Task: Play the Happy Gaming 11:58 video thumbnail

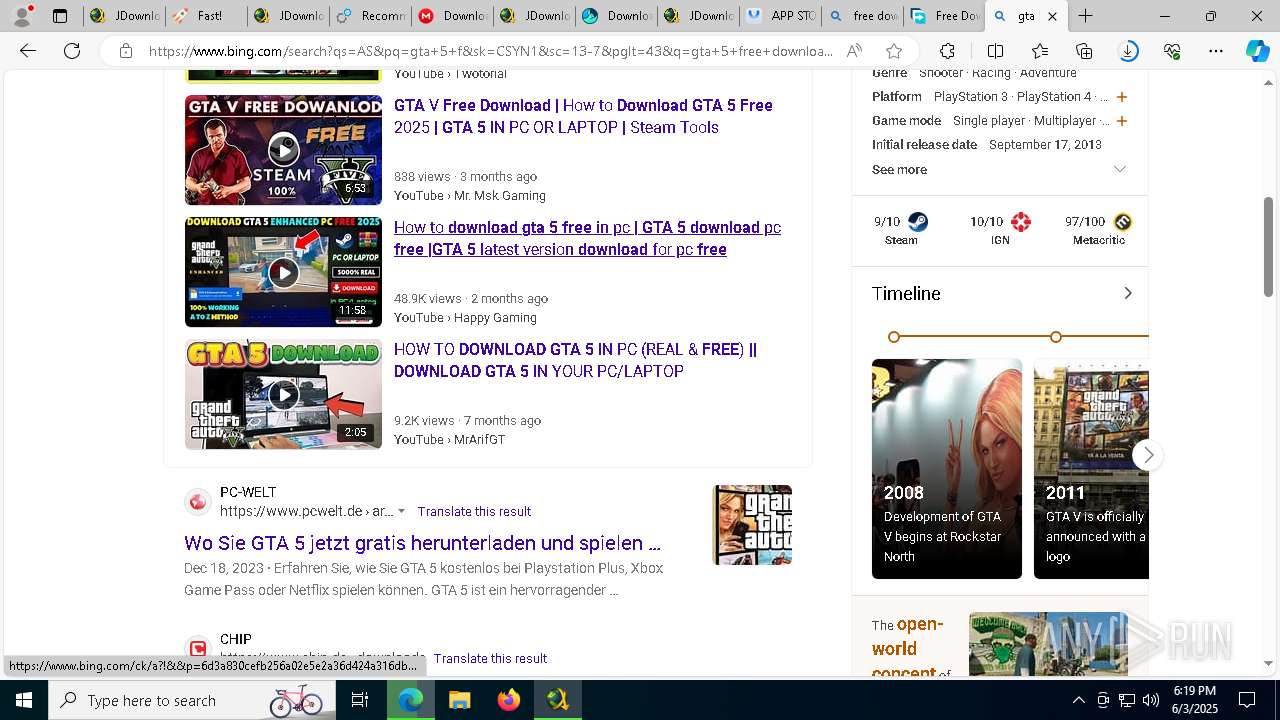Action: 283,272
